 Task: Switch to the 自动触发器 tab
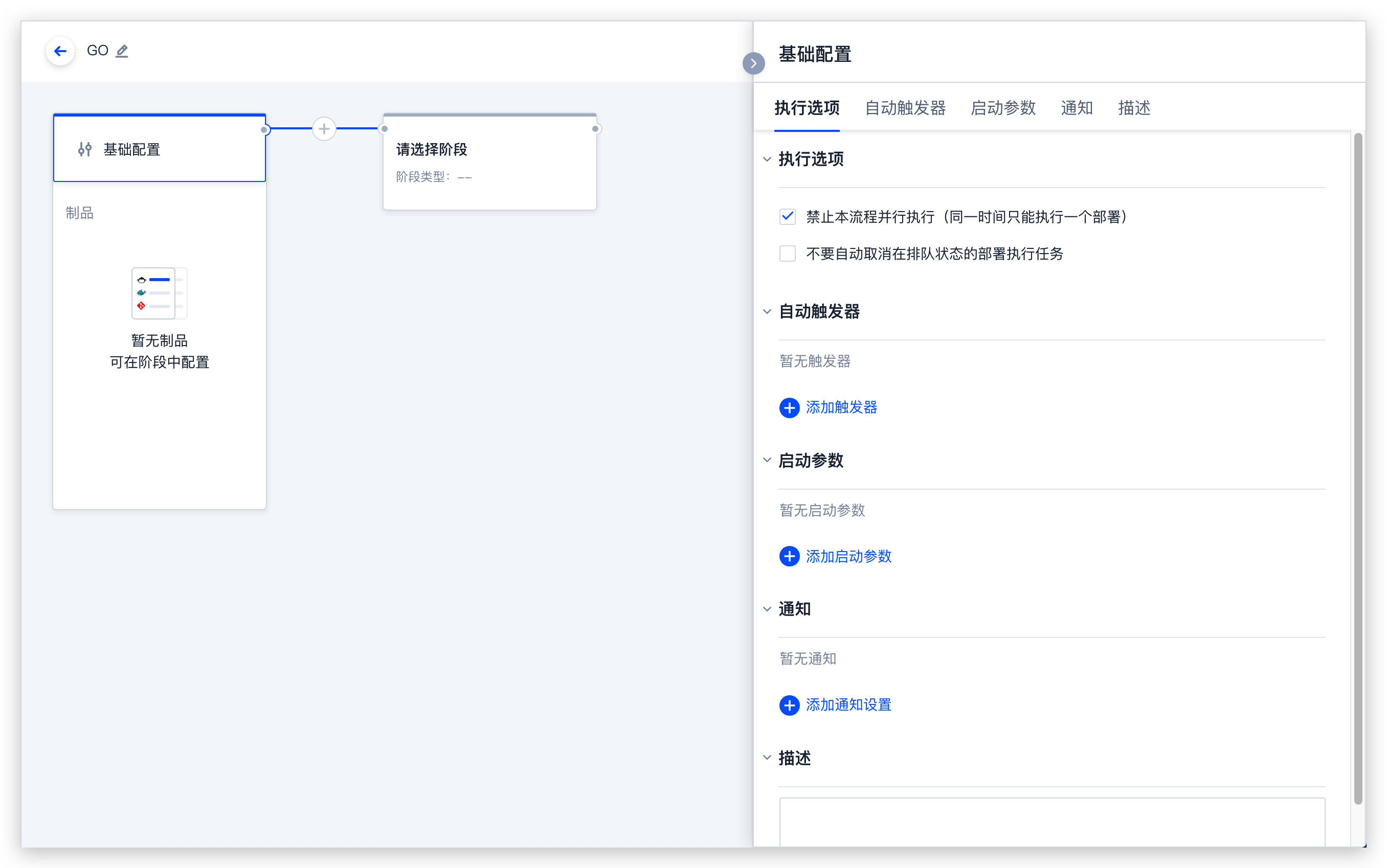coord(905,108)
